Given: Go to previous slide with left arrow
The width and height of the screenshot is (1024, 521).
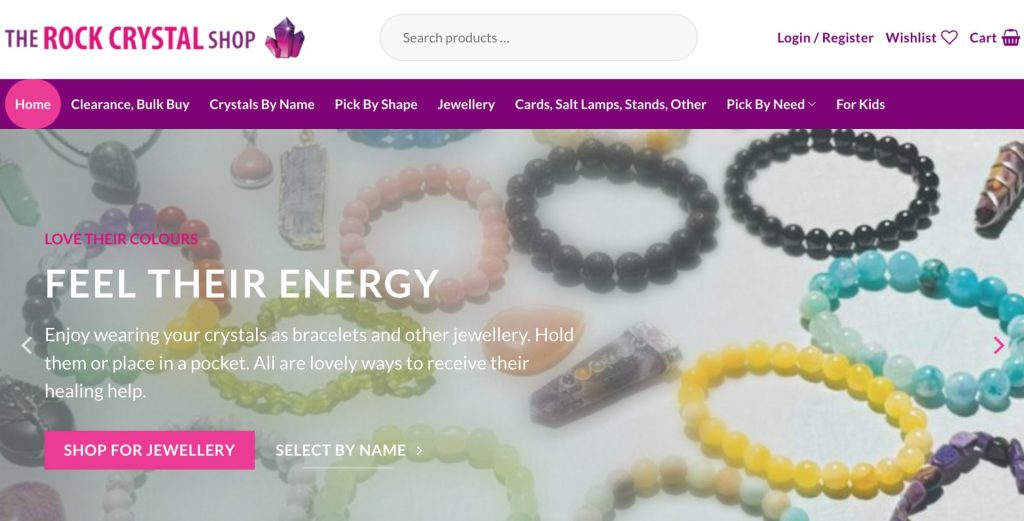Looking at the screenshot, I should pyautogui.click(x=27, y=345).
